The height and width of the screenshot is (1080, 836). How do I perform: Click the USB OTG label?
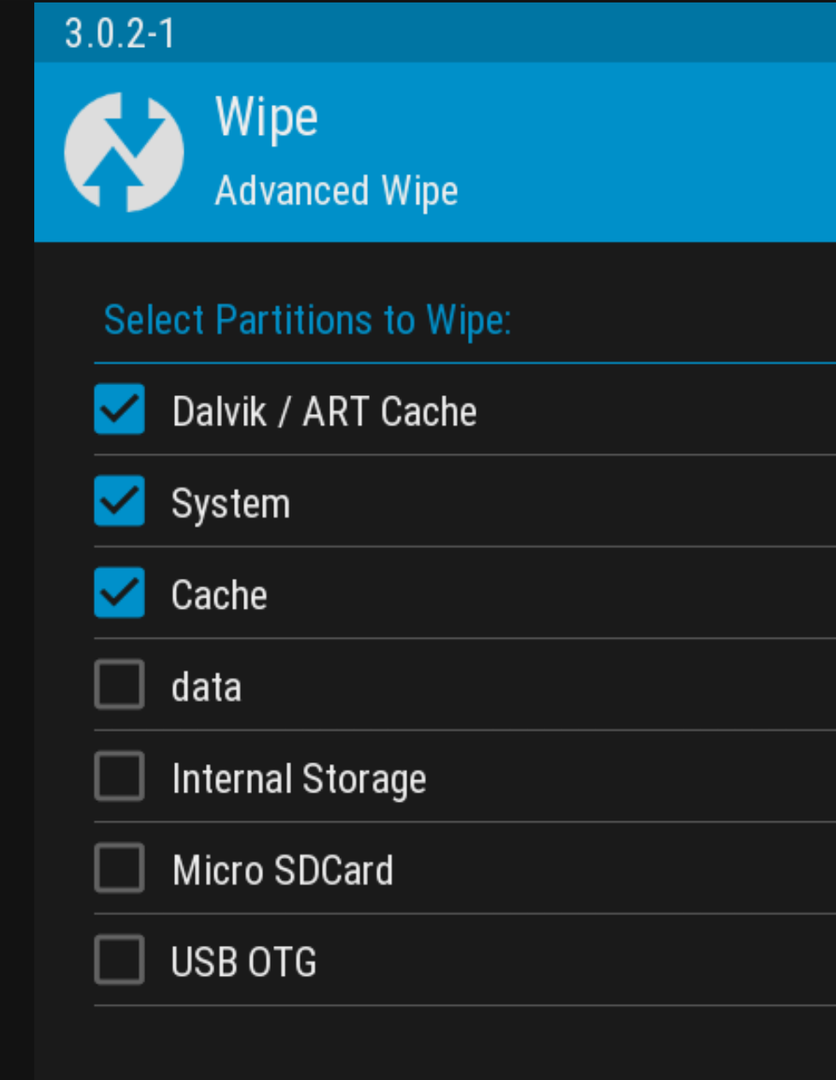click(244, 962)
